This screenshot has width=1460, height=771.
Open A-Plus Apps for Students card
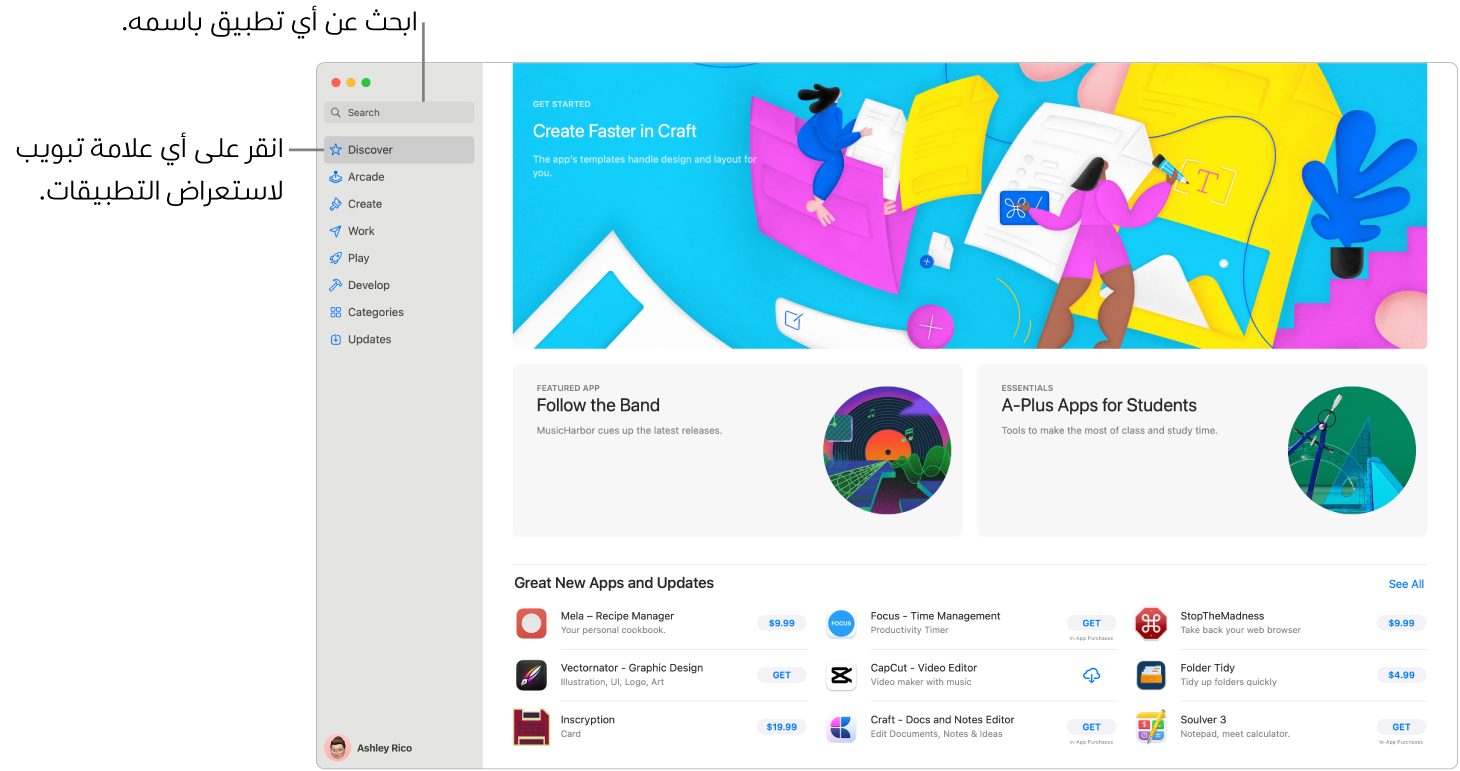tap(1202, 450)
